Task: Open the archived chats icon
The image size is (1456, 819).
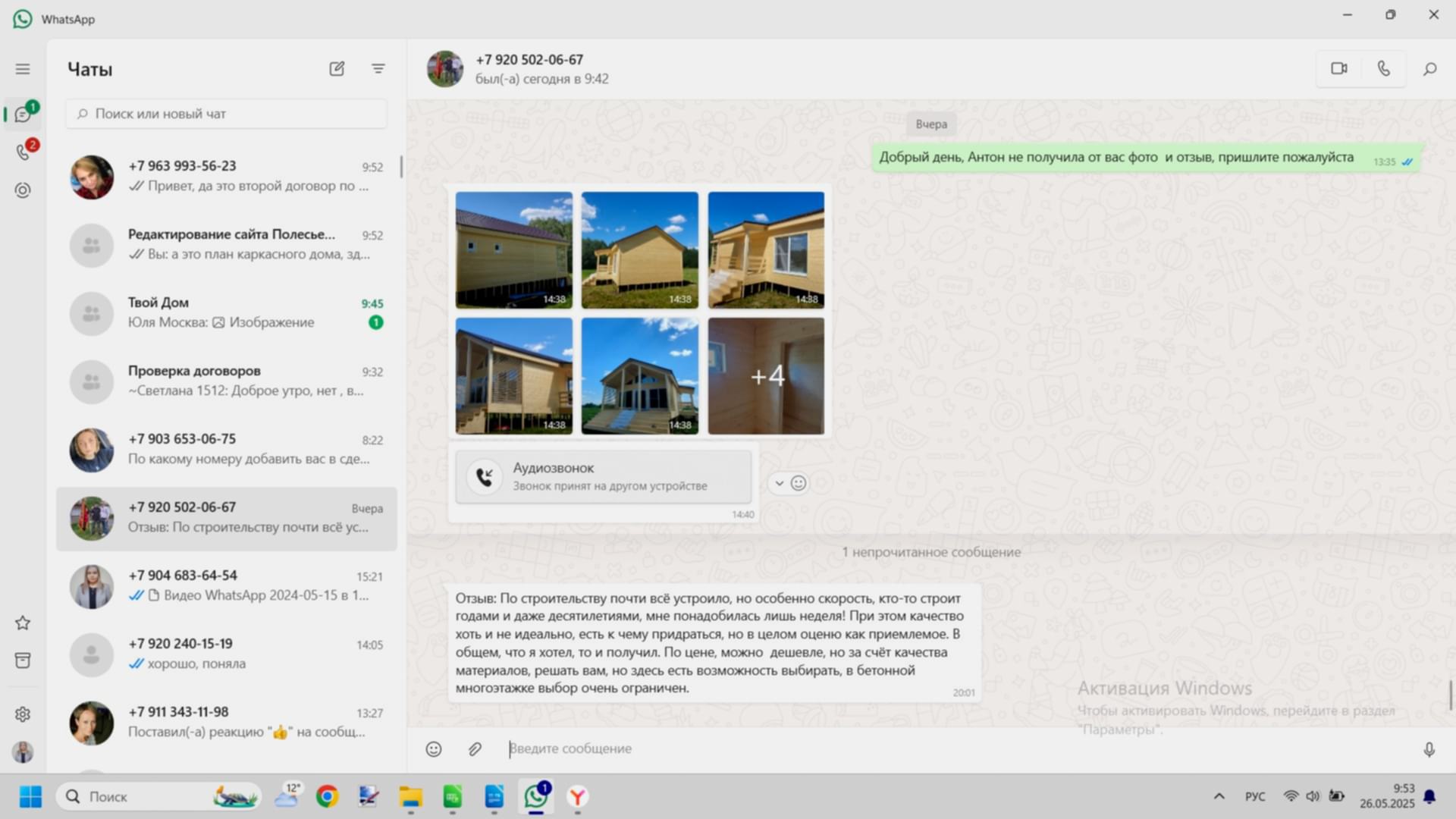Action: [23, 661]
